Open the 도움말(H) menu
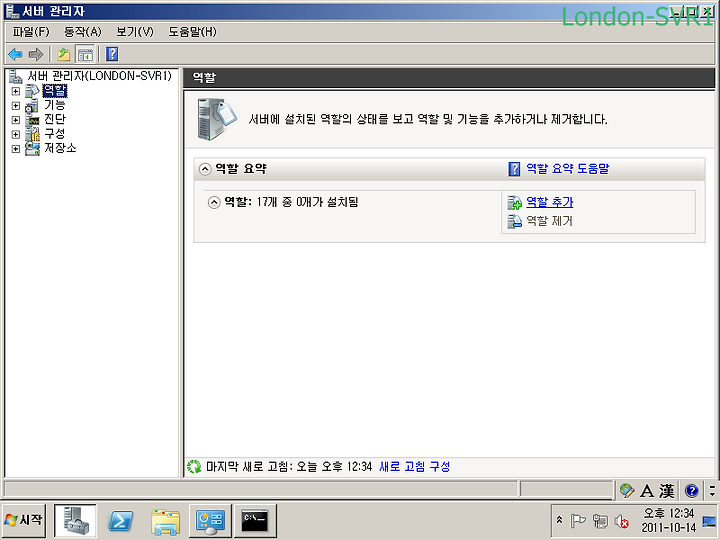The image size is (720, 540). pos(192,32)
